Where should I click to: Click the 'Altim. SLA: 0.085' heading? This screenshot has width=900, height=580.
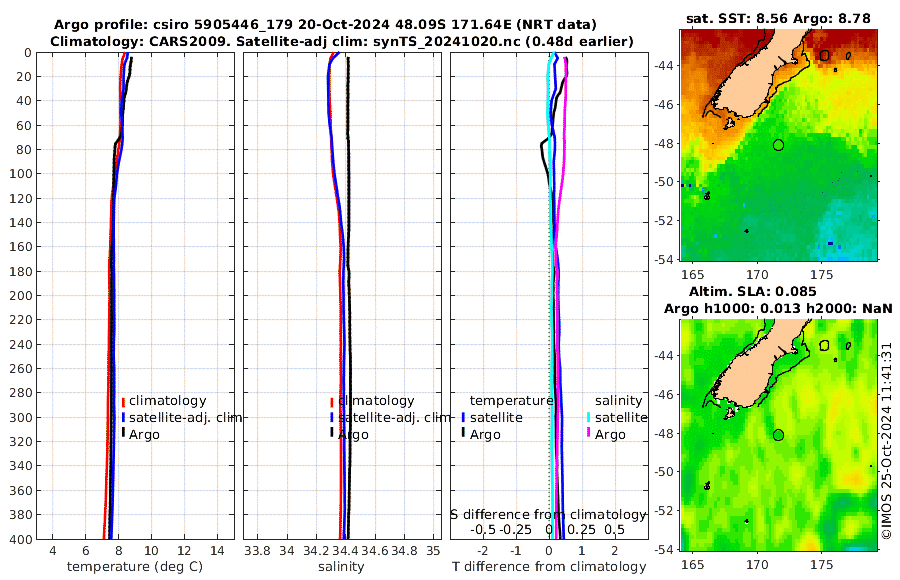point(752,291)
